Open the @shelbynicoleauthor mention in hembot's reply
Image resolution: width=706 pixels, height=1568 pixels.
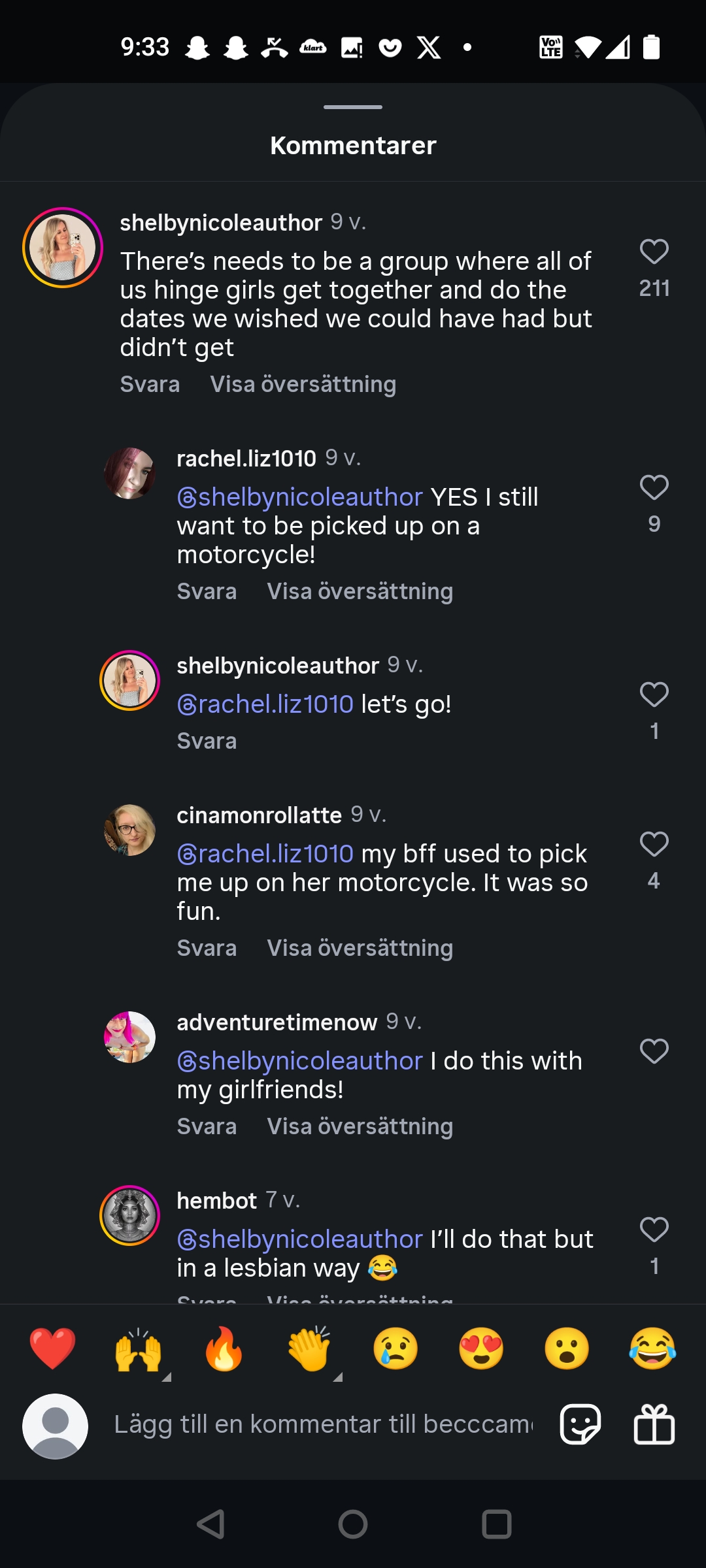[300, 1239]
